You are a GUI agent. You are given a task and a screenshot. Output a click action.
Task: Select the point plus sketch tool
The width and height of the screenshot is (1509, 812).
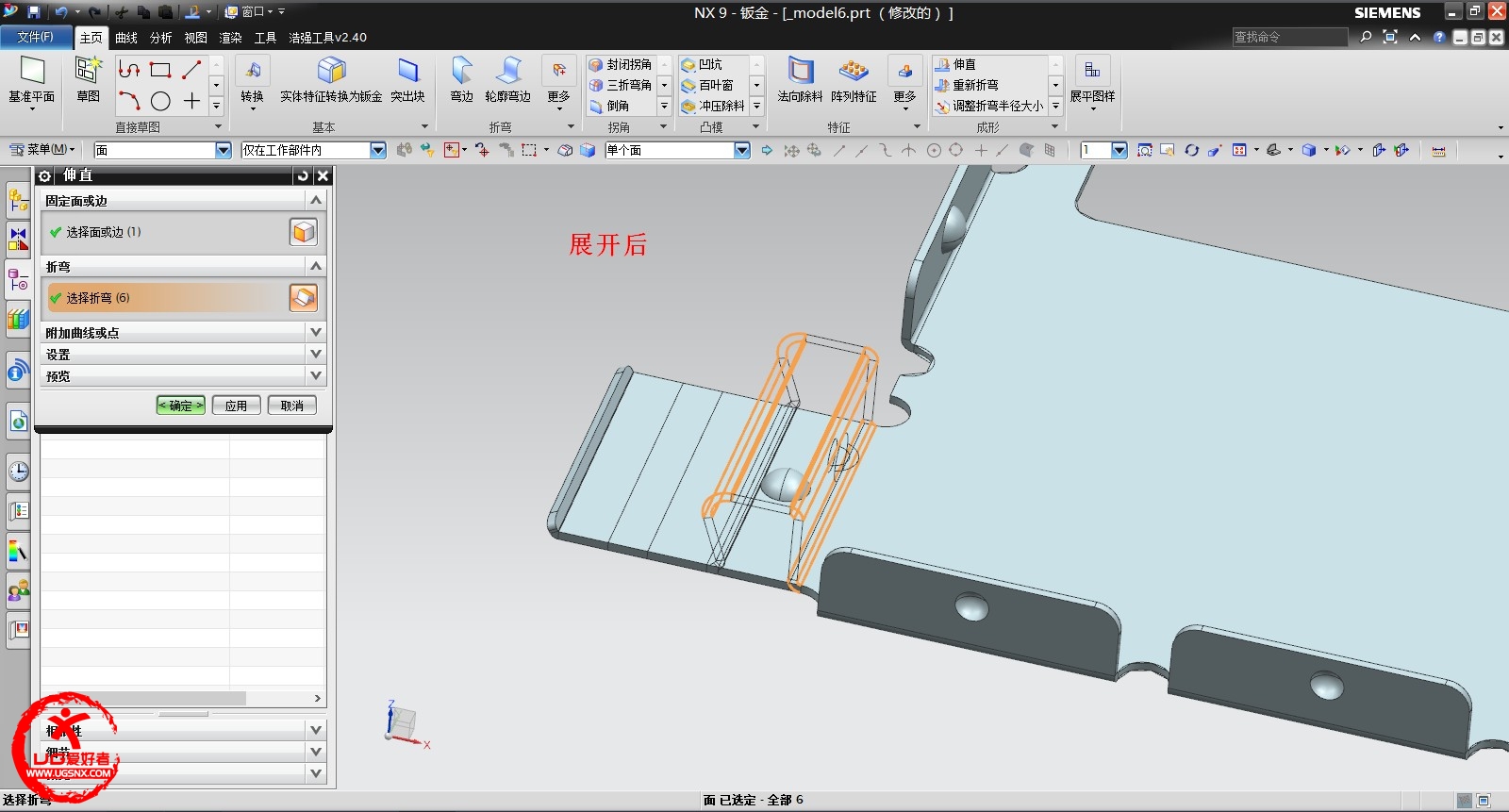point(191,101)
